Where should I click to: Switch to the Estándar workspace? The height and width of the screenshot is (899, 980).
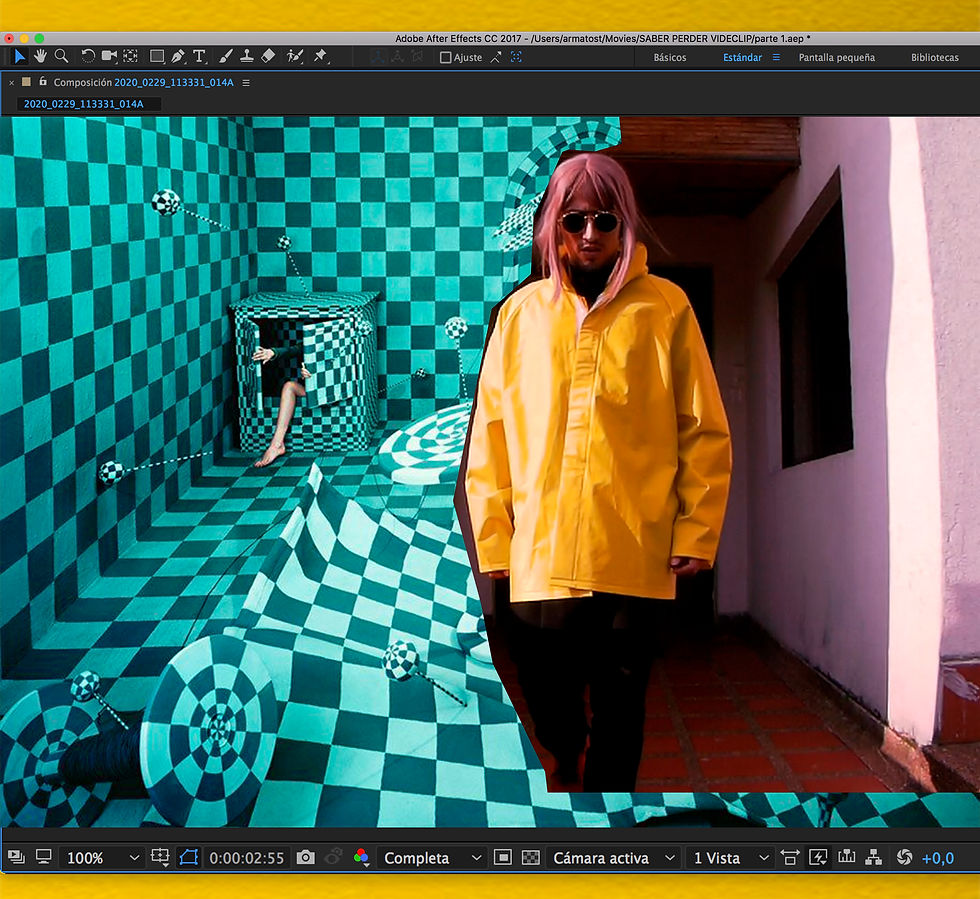pos(742,58)
